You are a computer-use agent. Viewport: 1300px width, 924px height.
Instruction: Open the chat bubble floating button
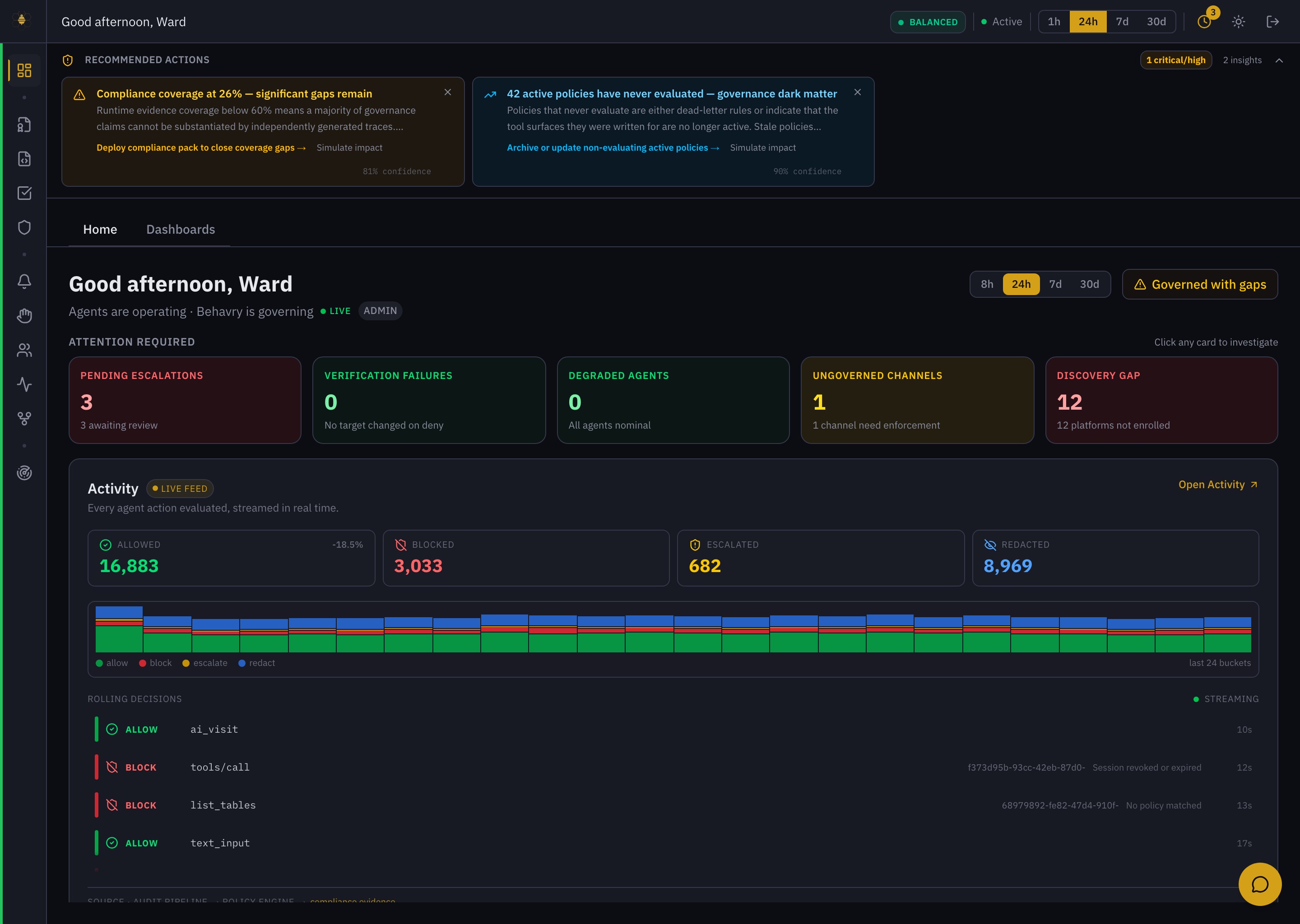coord(1259,884)
